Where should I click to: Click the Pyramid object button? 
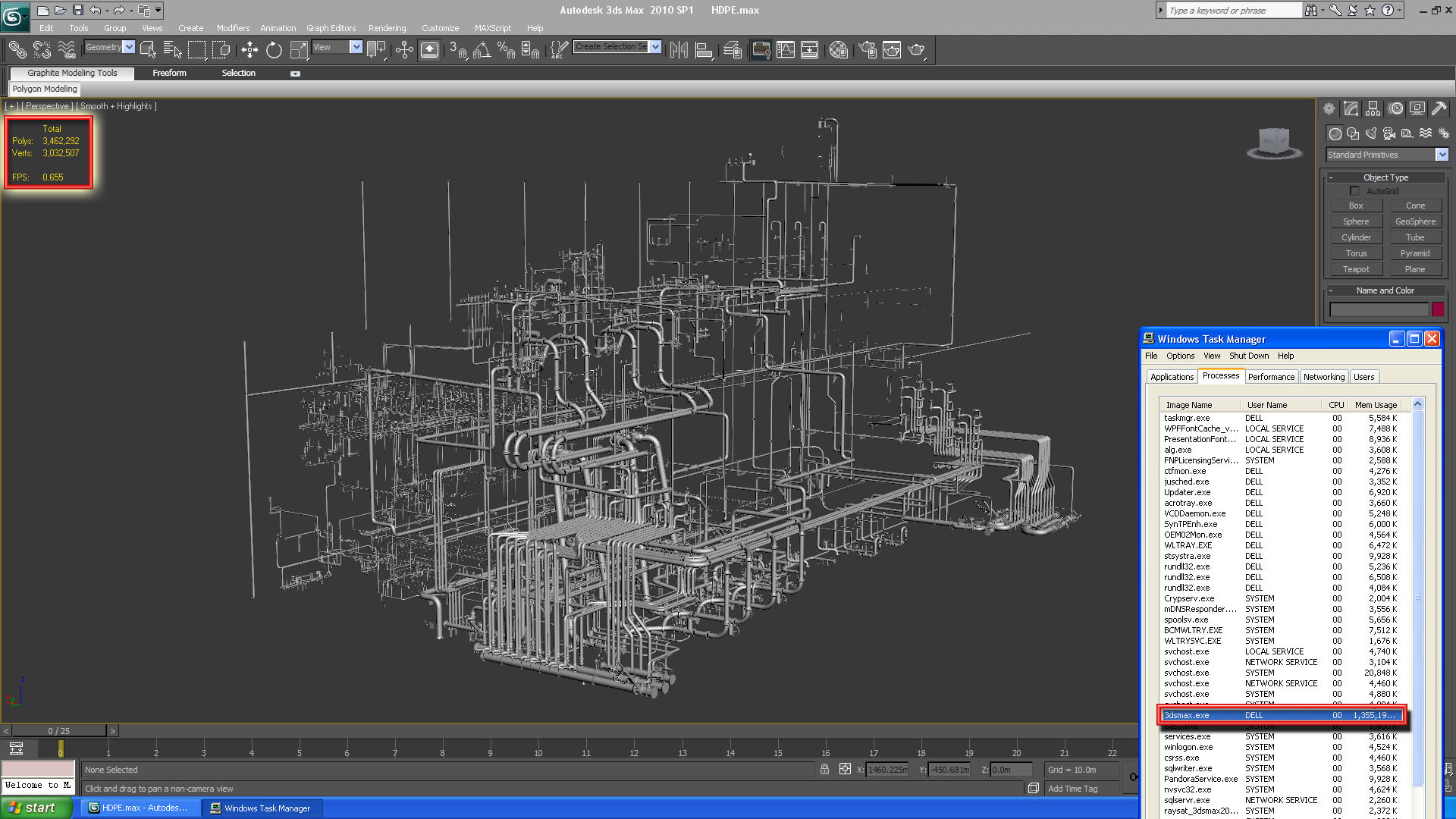point(1415,253)
